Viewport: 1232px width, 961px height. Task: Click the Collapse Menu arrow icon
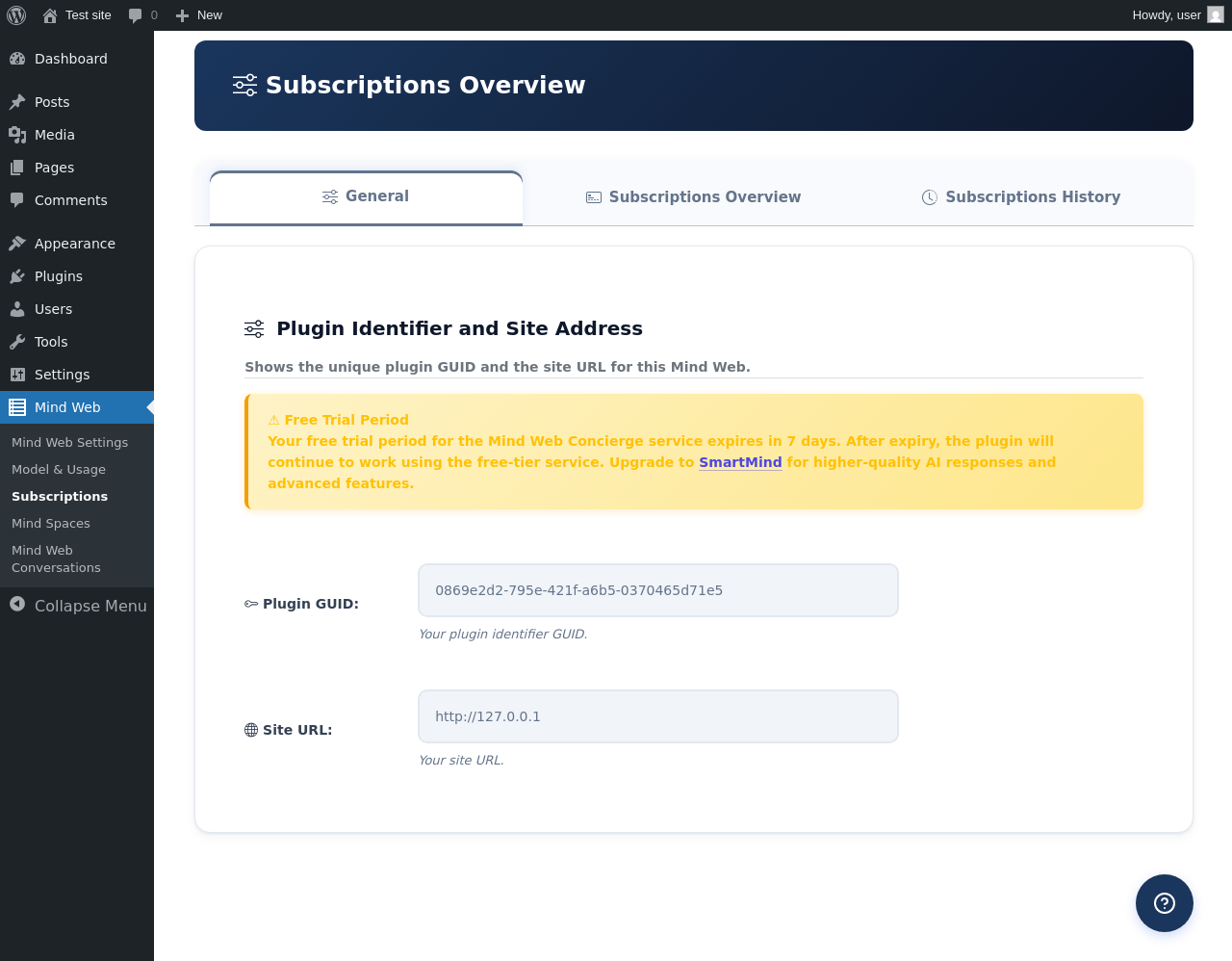(17, 604)
